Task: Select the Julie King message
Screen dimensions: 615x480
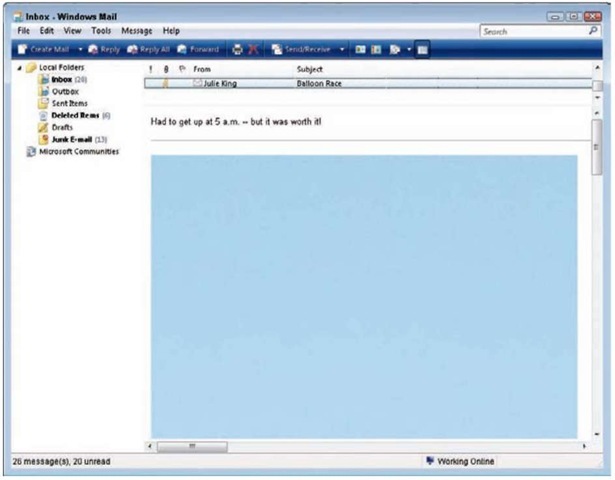Action: pos(368,84)
